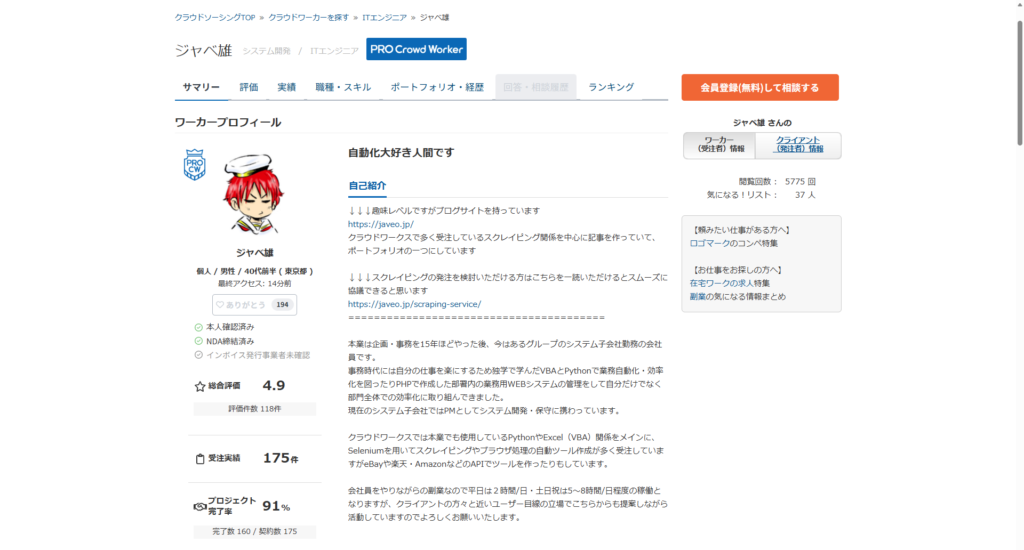Click the star icon beside 総合評価

pos(200,386)
